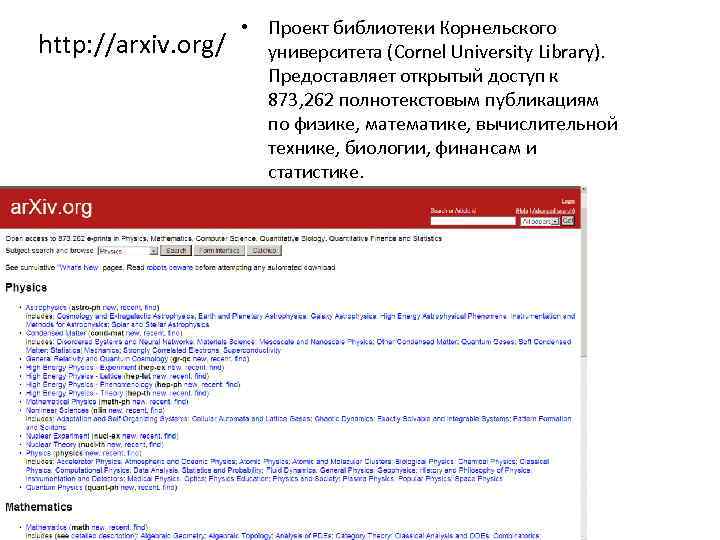The height and width of the screenshot is (540, 720).
Task: Click 'find' link in the quant-ph row
Action: [x=168, y=487]
